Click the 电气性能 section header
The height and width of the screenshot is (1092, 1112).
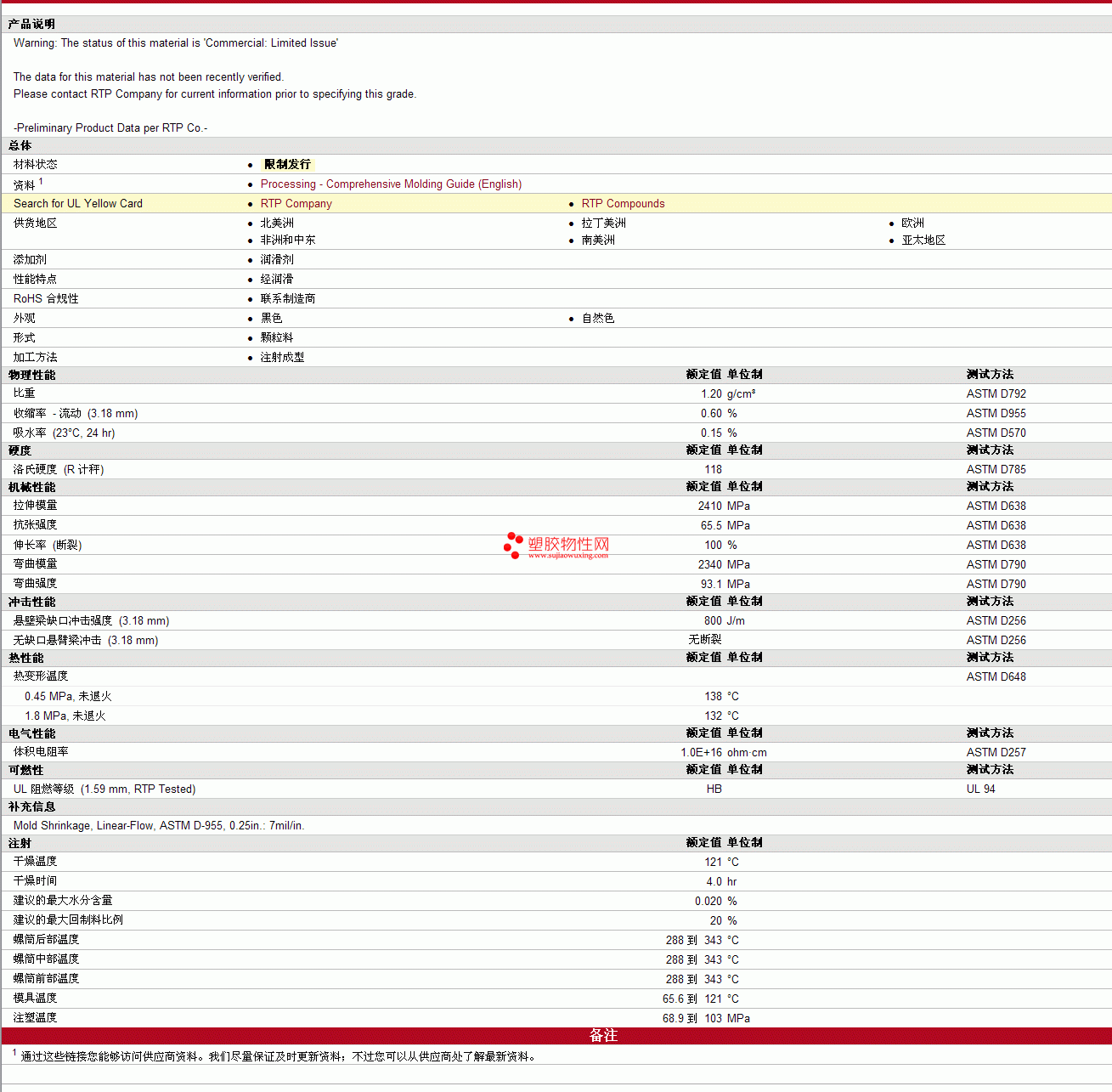coord(31,734)
